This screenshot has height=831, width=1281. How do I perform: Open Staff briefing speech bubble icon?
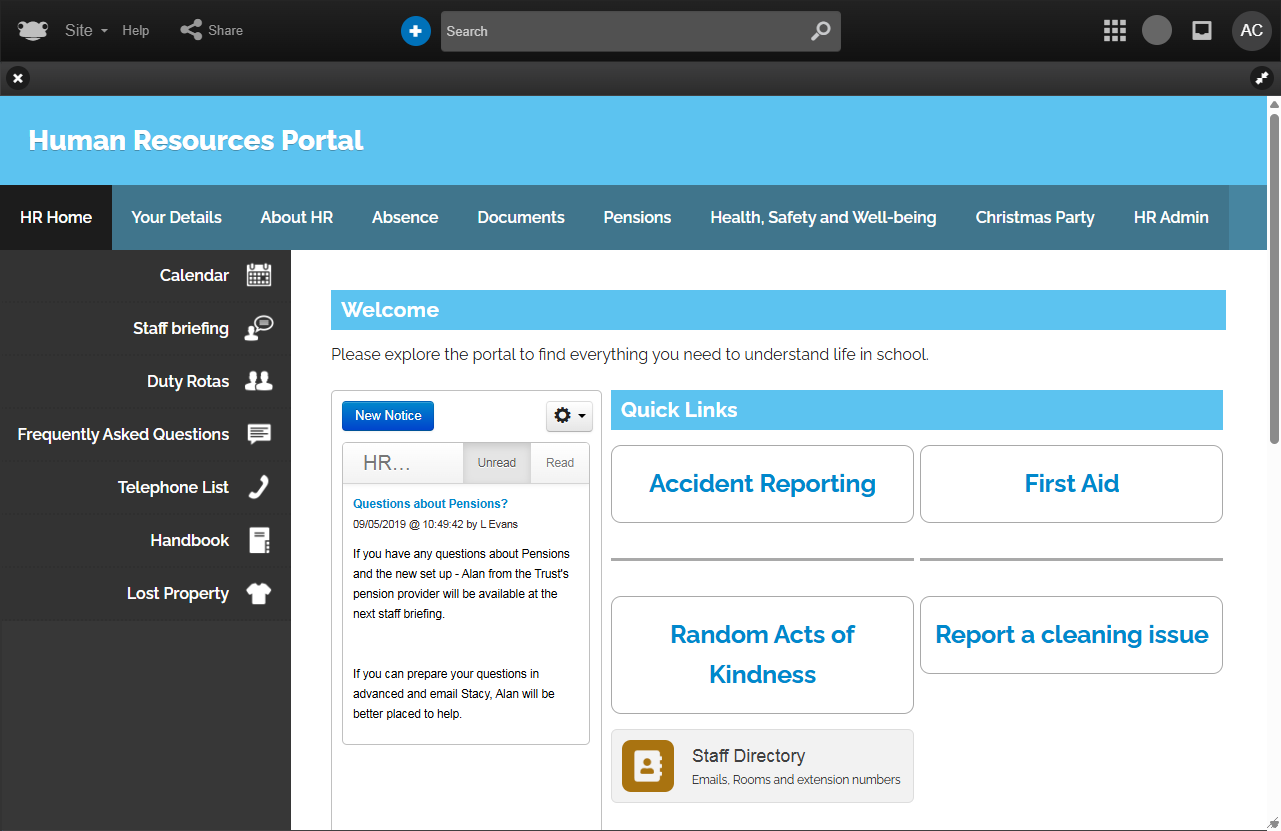259,328
